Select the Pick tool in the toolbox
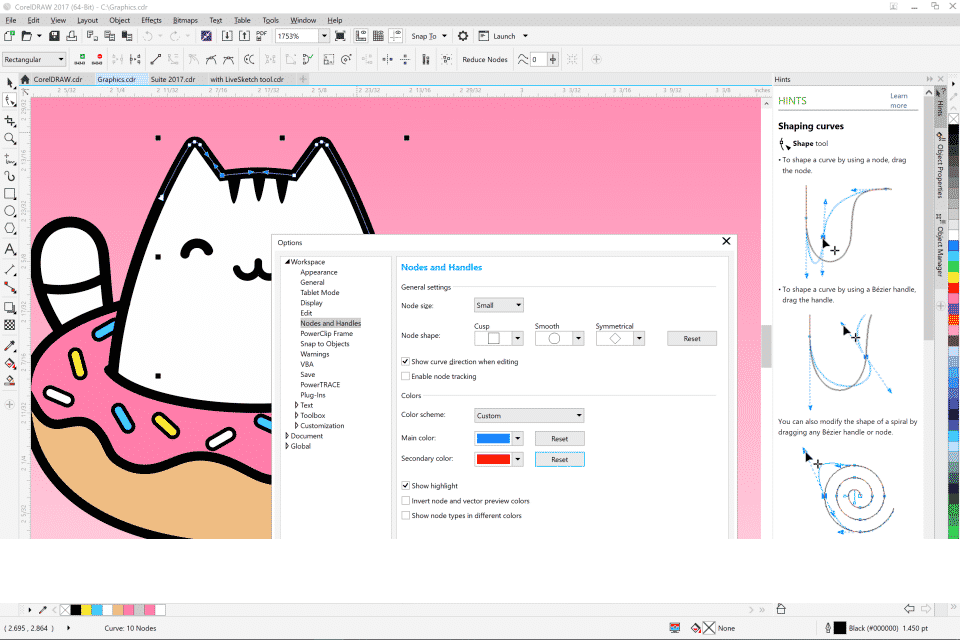 [10, 83]
